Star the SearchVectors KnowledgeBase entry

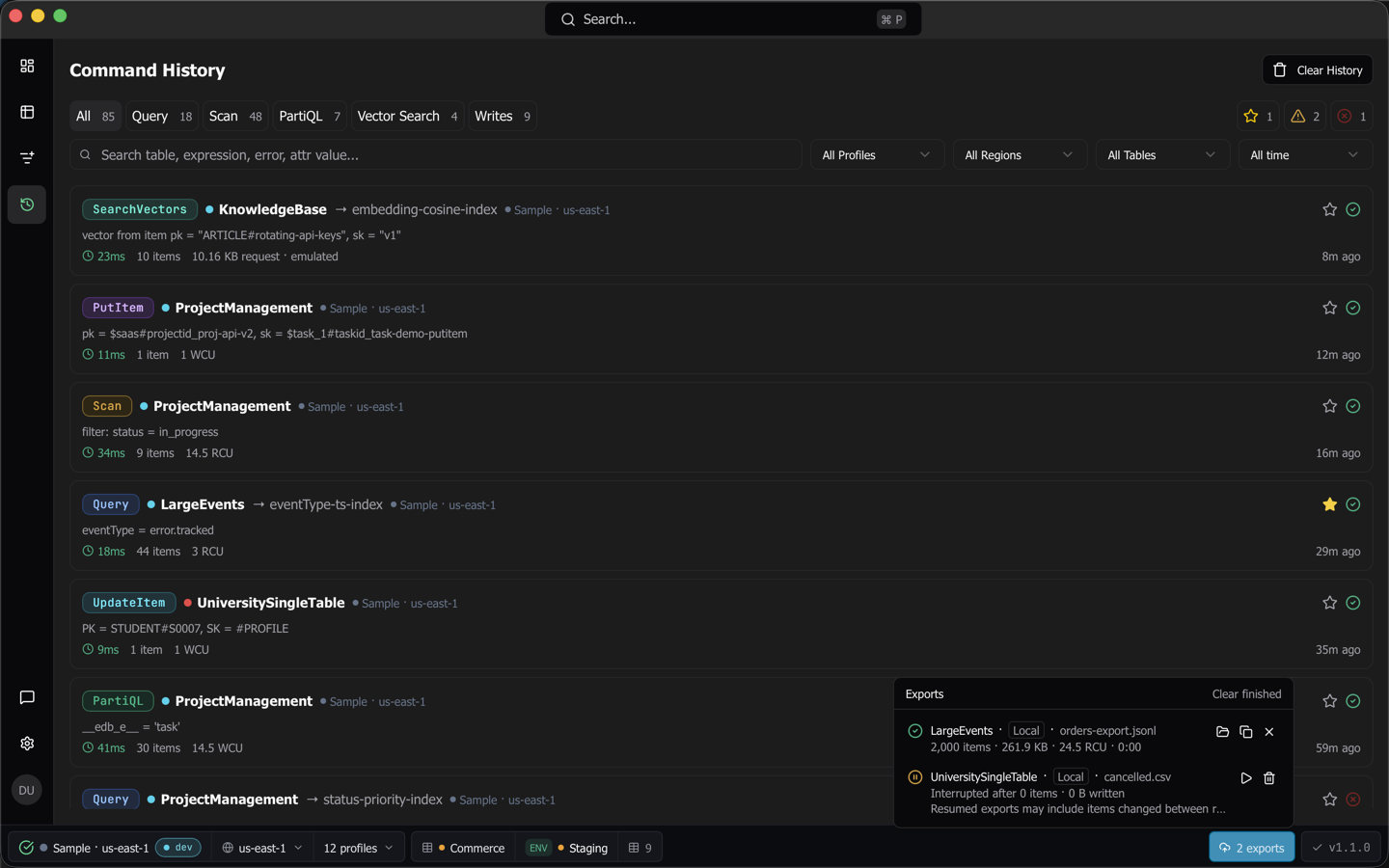click(x=1329, y=209)
